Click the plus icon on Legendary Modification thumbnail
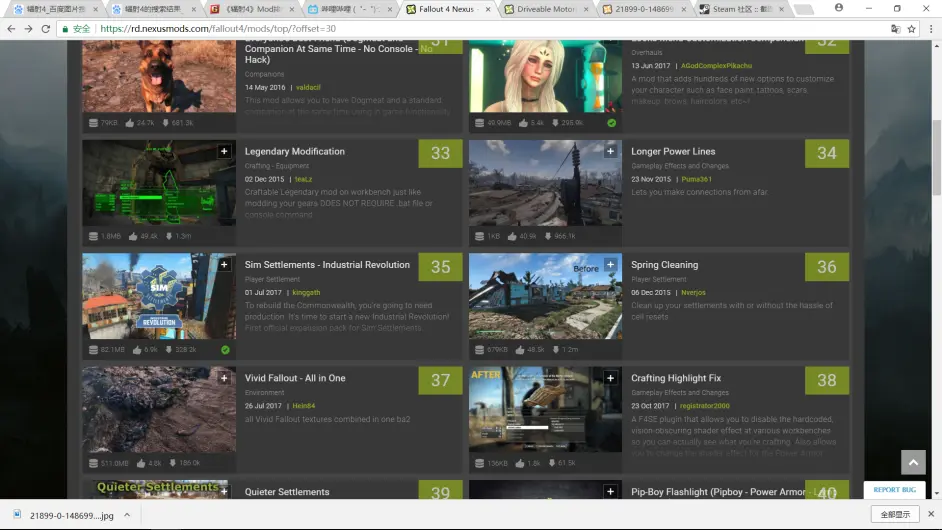The width and height of the screenshot is (942, 530). (x=224, y=151)
